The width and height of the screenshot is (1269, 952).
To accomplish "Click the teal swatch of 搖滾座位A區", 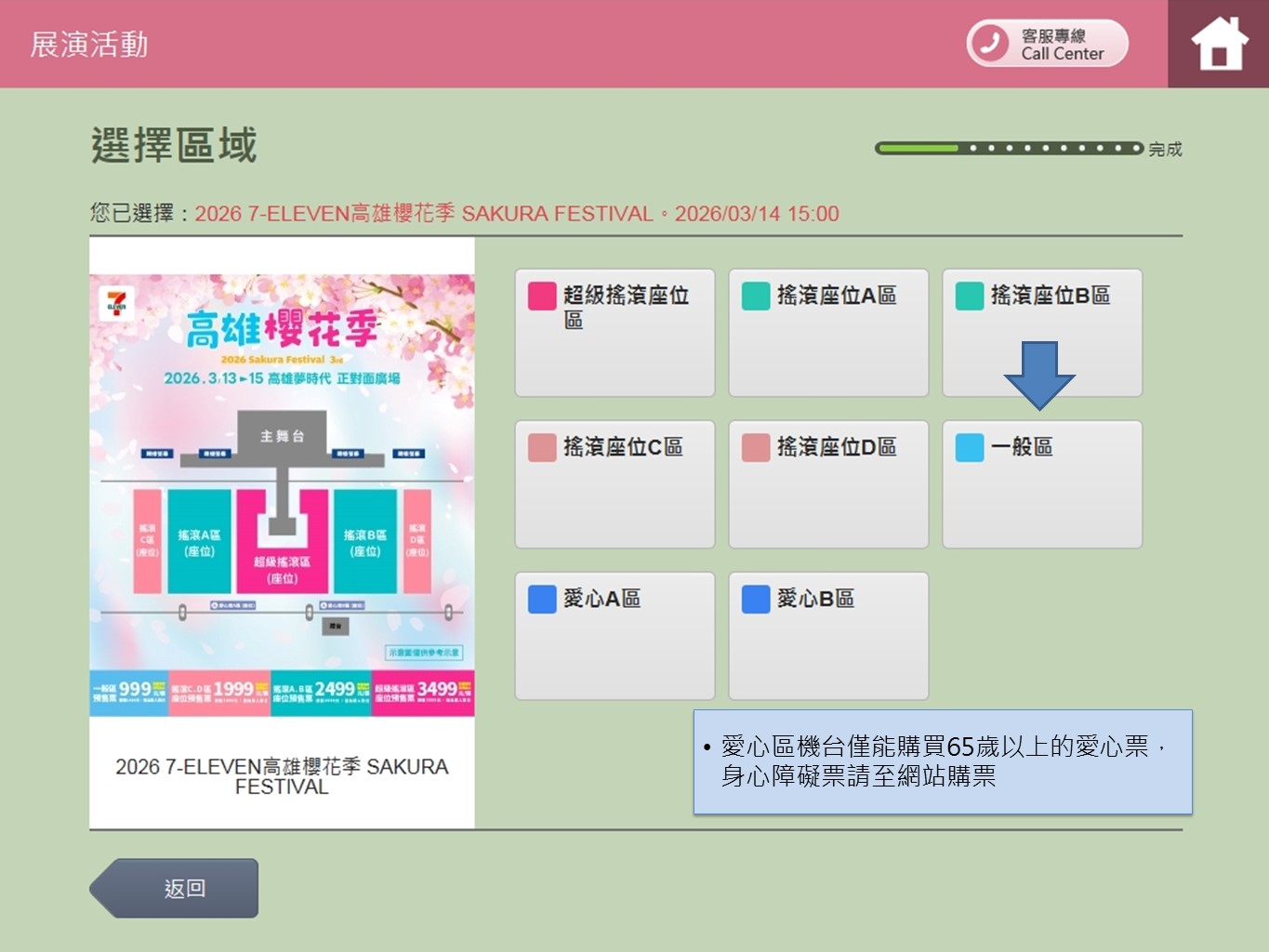I will point(756,296).
